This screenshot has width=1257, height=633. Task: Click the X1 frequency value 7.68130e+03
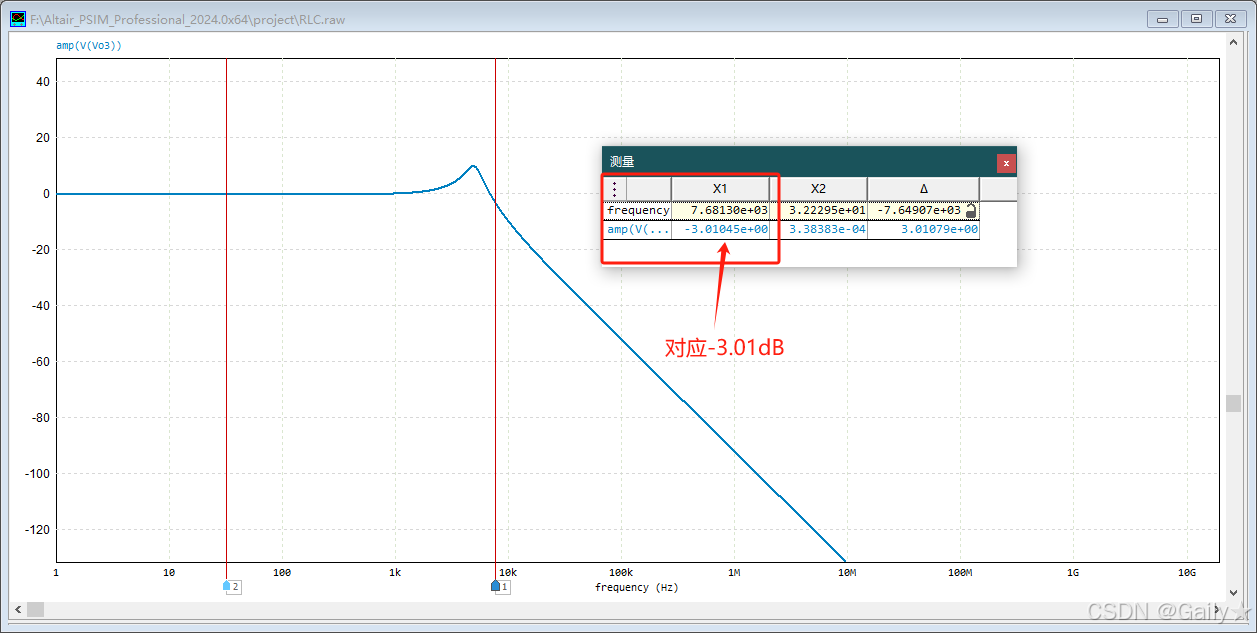click(x=729, y=211)
